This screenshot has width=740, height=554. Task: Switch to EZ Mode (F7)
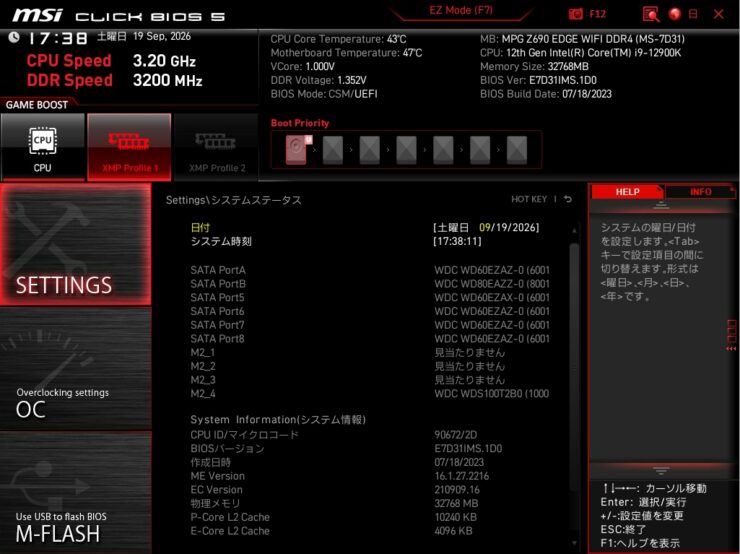[x=461, y=10]
